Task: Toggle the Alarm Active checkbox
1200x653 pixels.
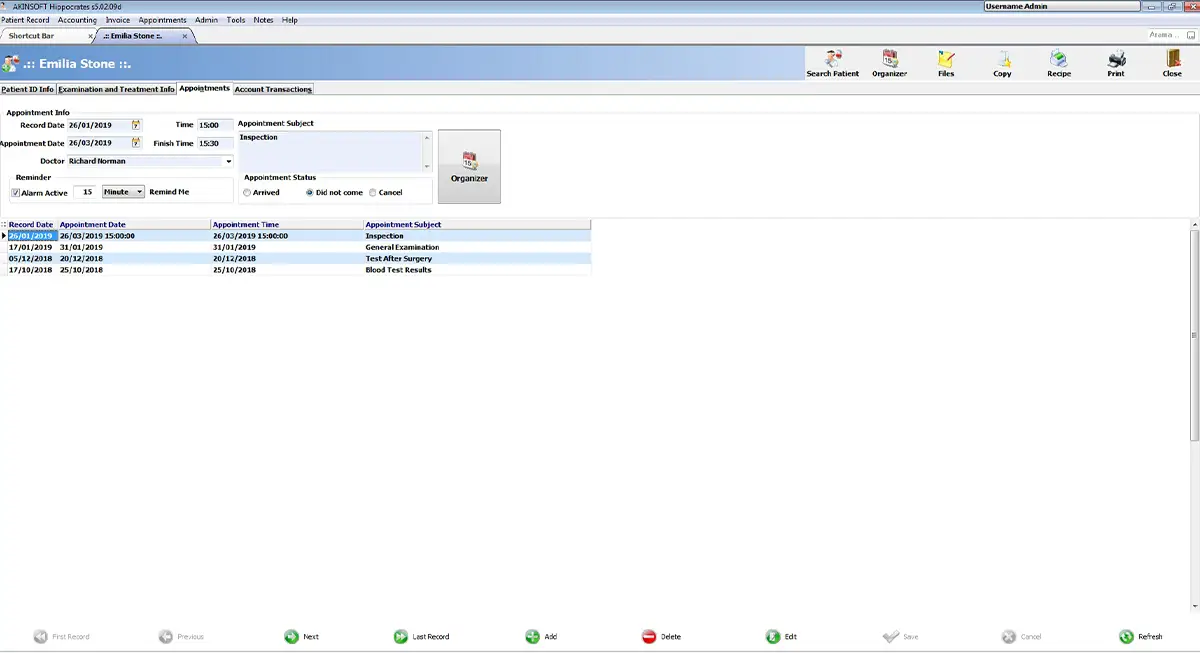Action: tap(16, 192)
